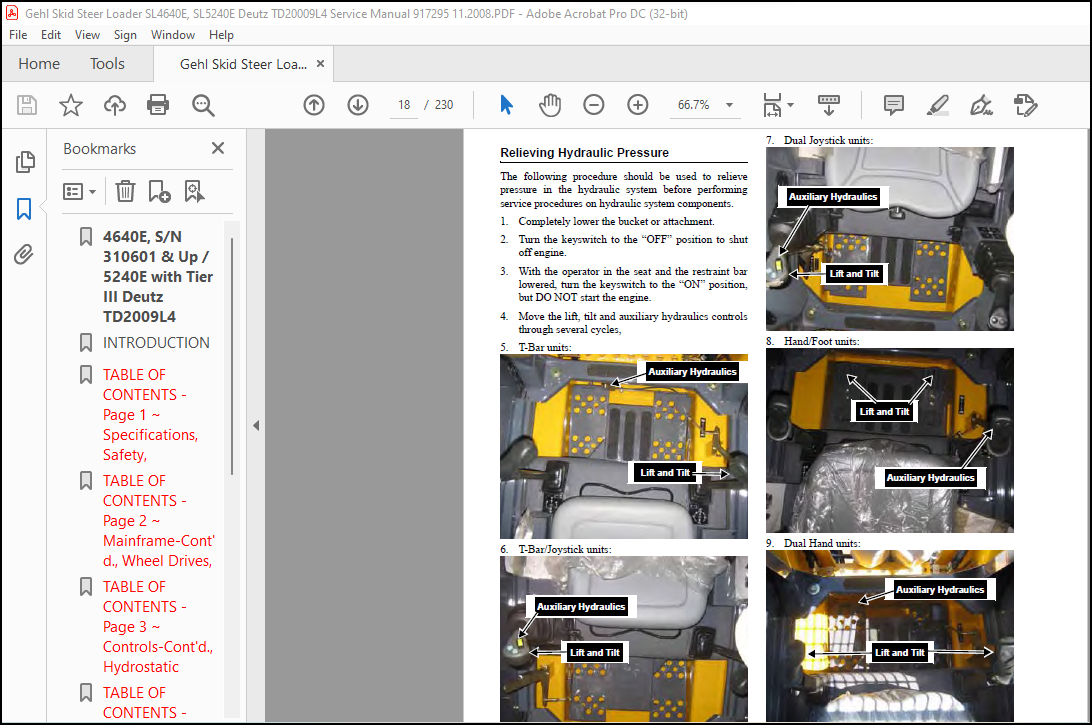Activate the Hand pan tool
Viewport: 1092px width, 725px height.
point(549,105)
